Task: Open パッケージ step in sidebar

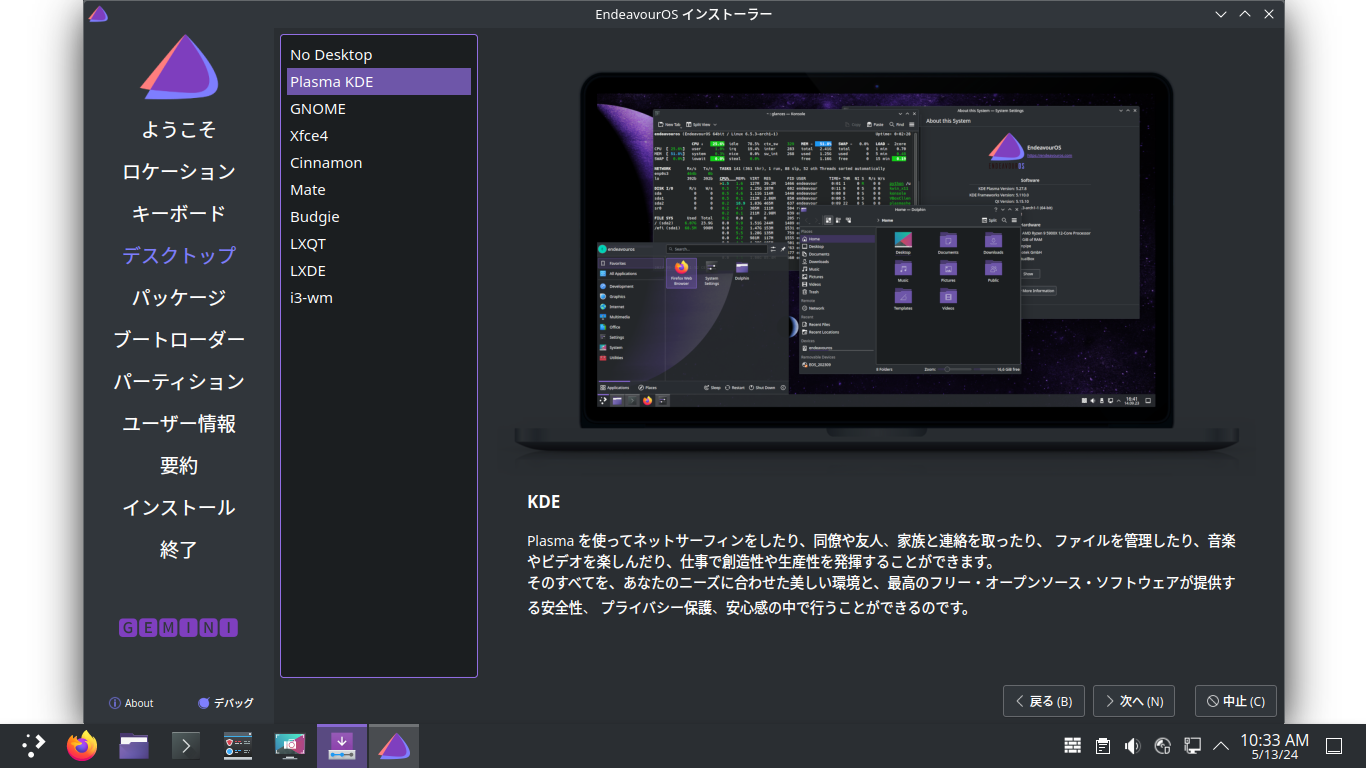Action: click(179, 298)
